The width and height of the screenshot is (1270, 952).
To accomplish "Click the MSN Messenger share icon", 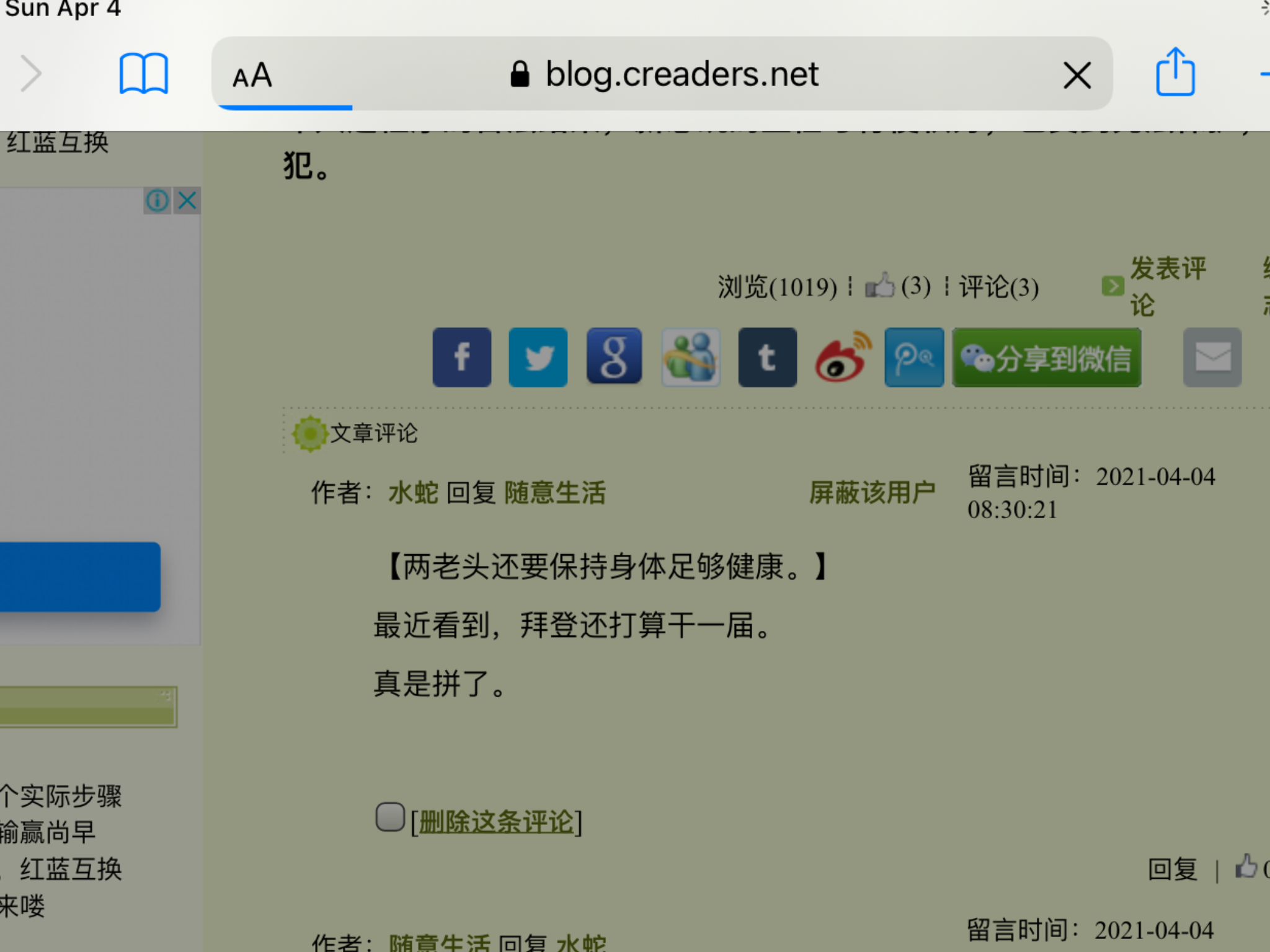I will pos(690,358).
